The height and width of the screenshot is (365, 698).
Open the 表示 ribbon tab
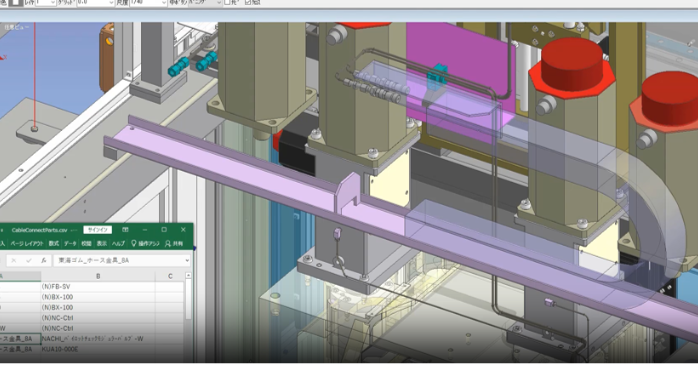[x=102, y=243]
